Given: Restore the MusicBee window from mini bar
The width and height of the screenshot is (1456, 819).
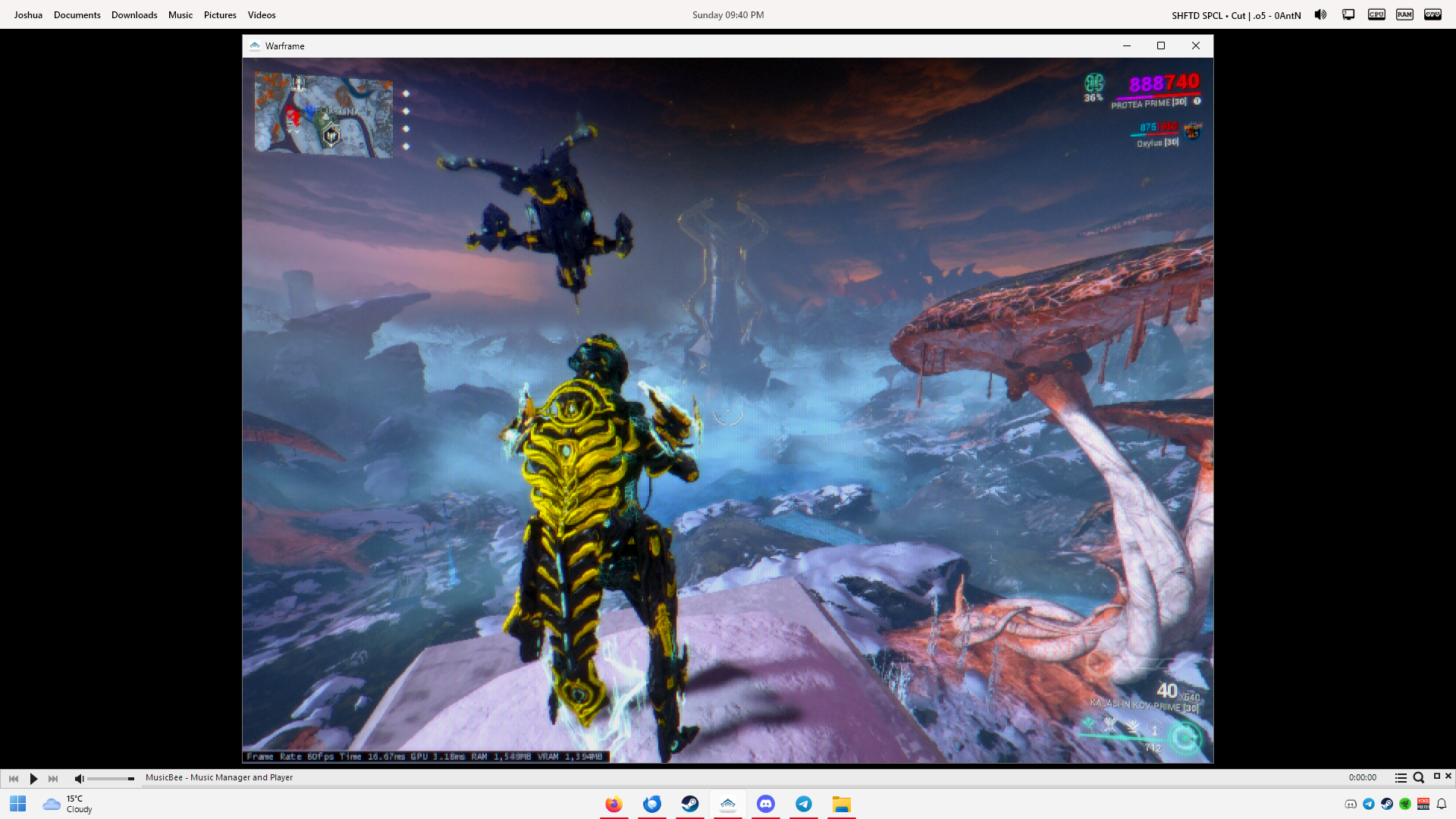Looking at the screenshot, I should click(1436, 777).
